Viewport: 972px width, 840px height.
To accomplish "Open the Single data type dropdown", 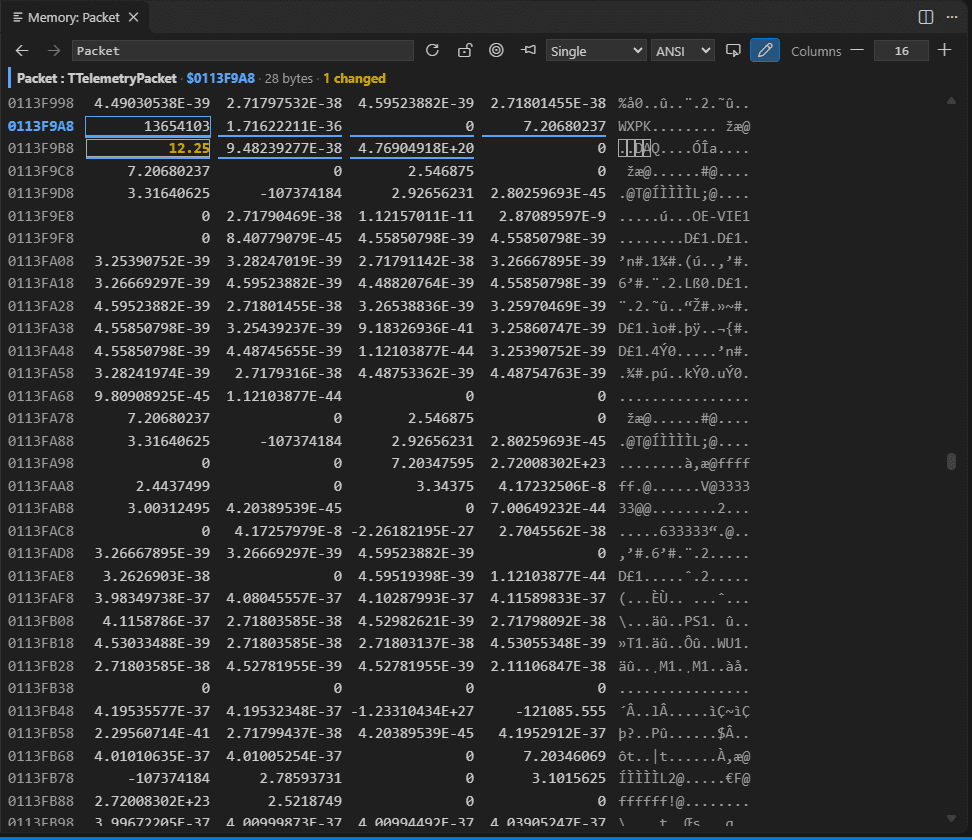I will [595, 51].
